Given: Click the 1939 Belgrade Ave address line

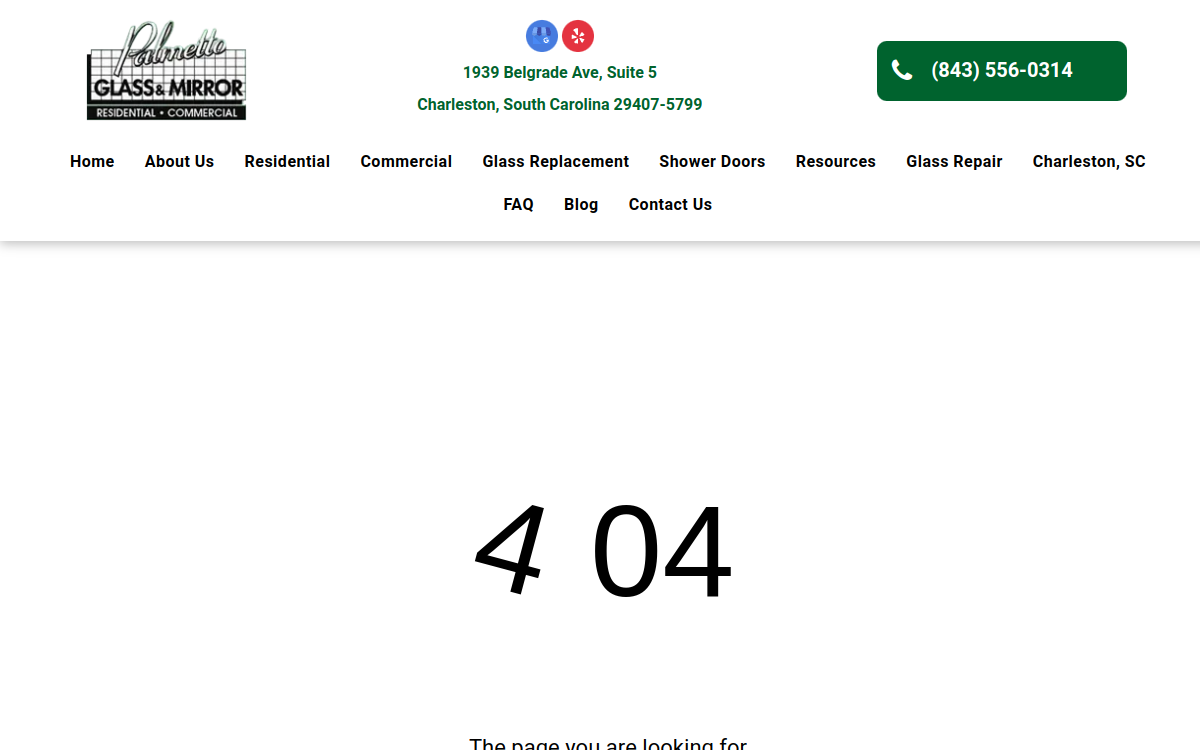Looking at the screenshot, I should click(x=560, y=72).
